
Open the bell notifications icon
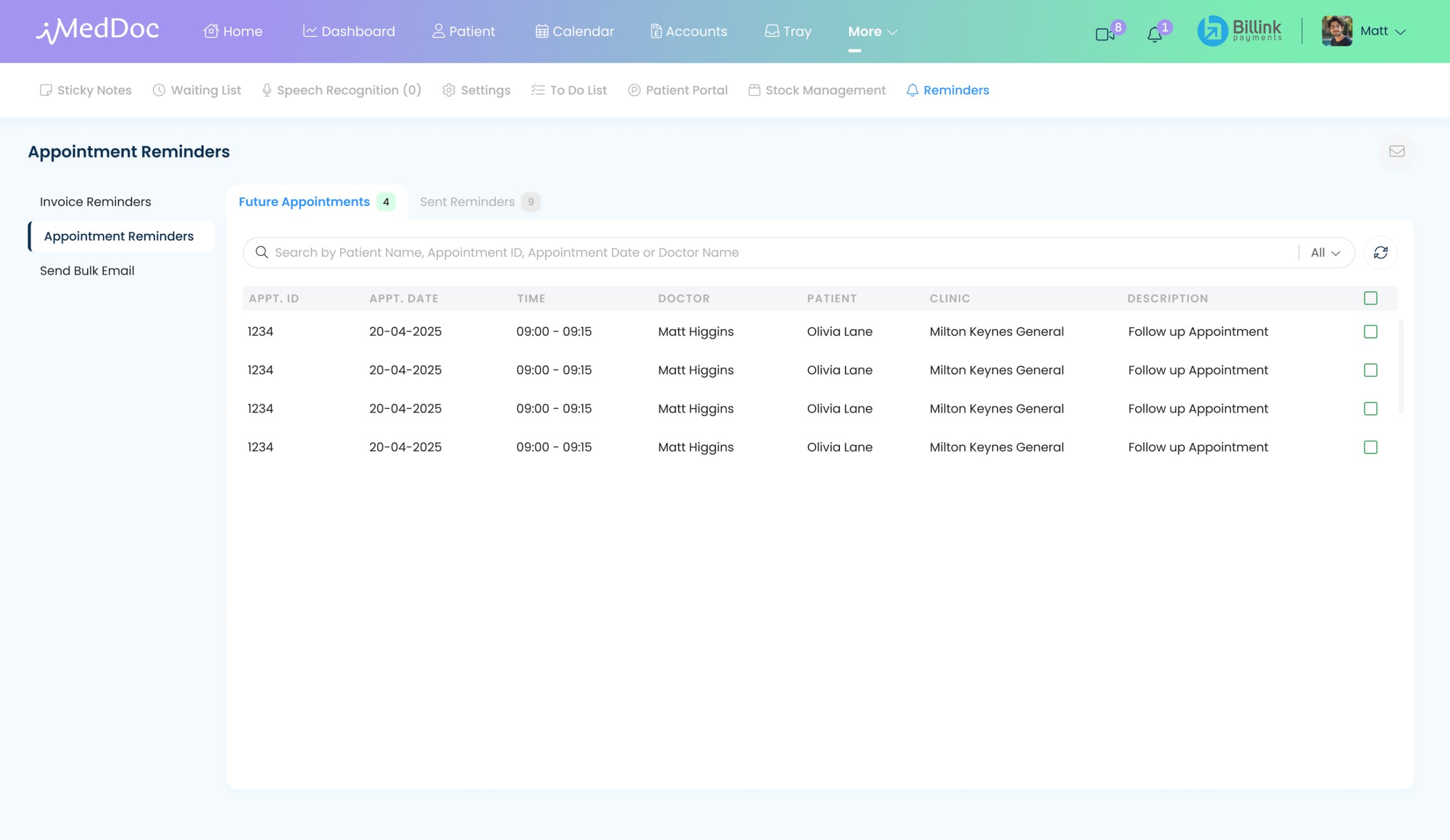click(x=1154, y=35)
